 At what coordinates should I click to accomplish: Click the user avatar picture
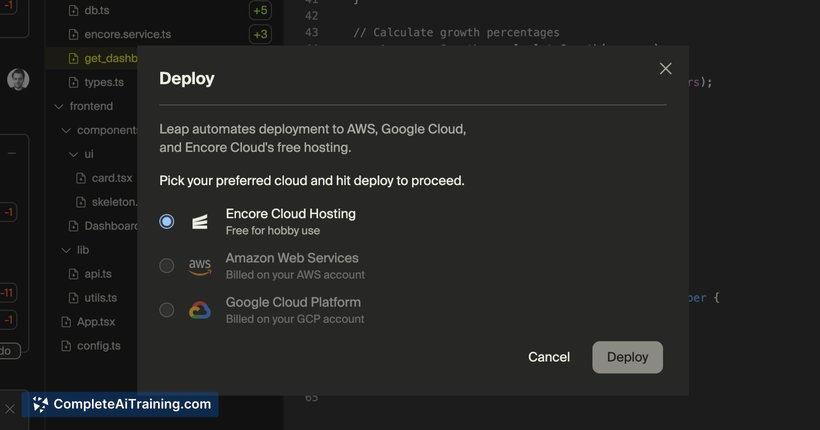pyautogui.click(x=18, y=80)
